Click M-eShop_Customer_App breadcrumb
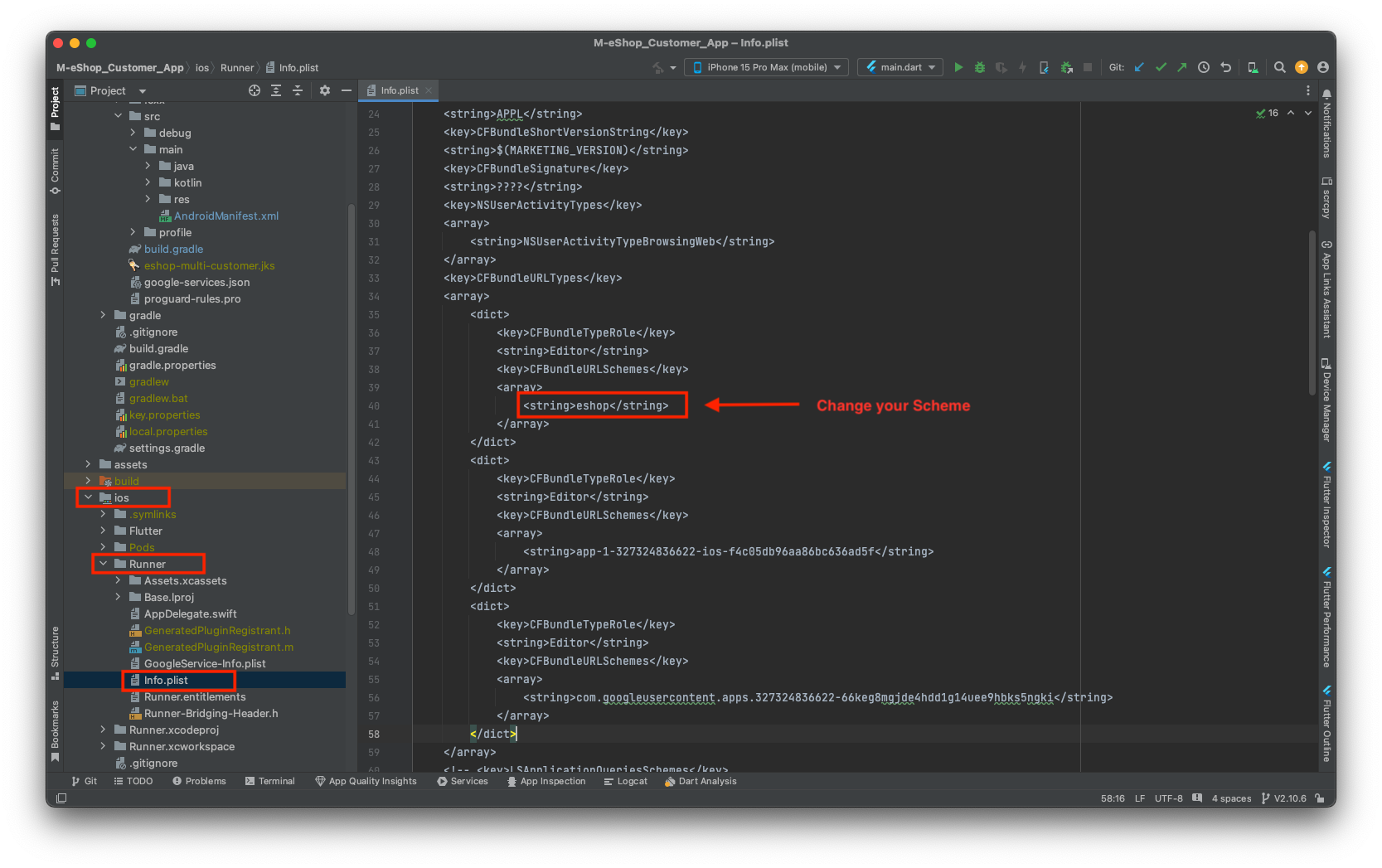The image size is (1382, 868). (x=120, y=68)
